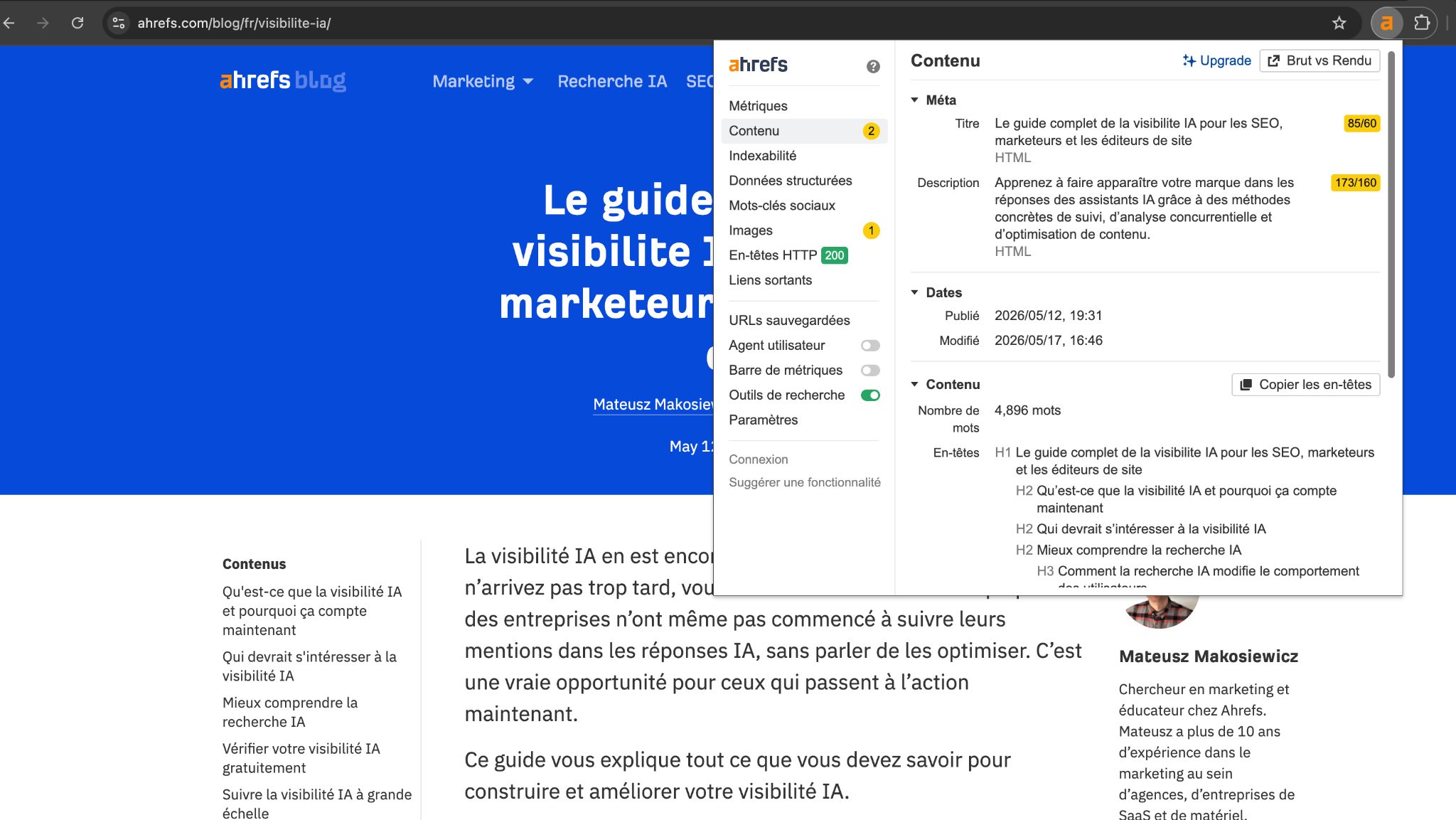The height and width of the screenshot is (820, 1456).
Task: Go to 'Qu'est-ce que la visibilité IA' contents link
Action: pos(311,611)
